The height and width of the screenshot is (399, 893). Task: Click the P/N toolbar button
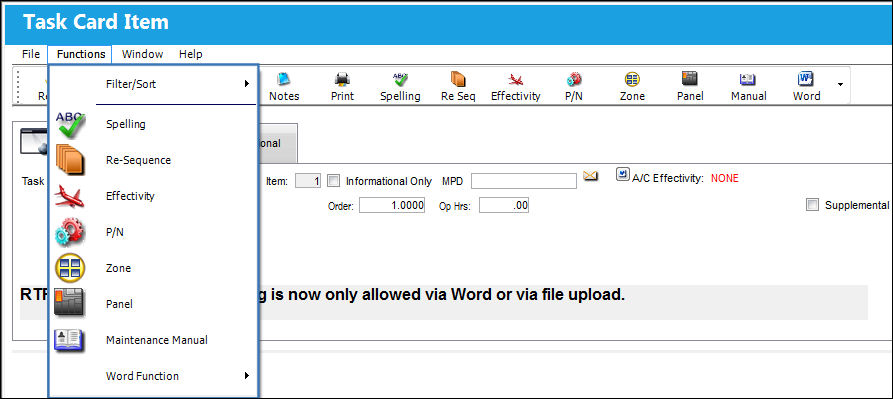[x=574, y=87]
